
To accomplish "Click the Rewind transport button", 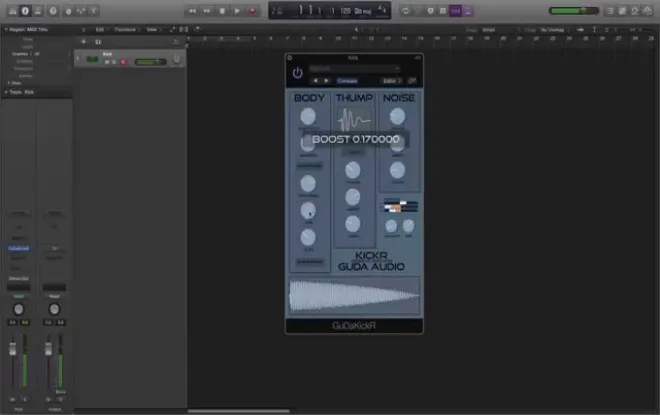I will click(x=192, y=11).
